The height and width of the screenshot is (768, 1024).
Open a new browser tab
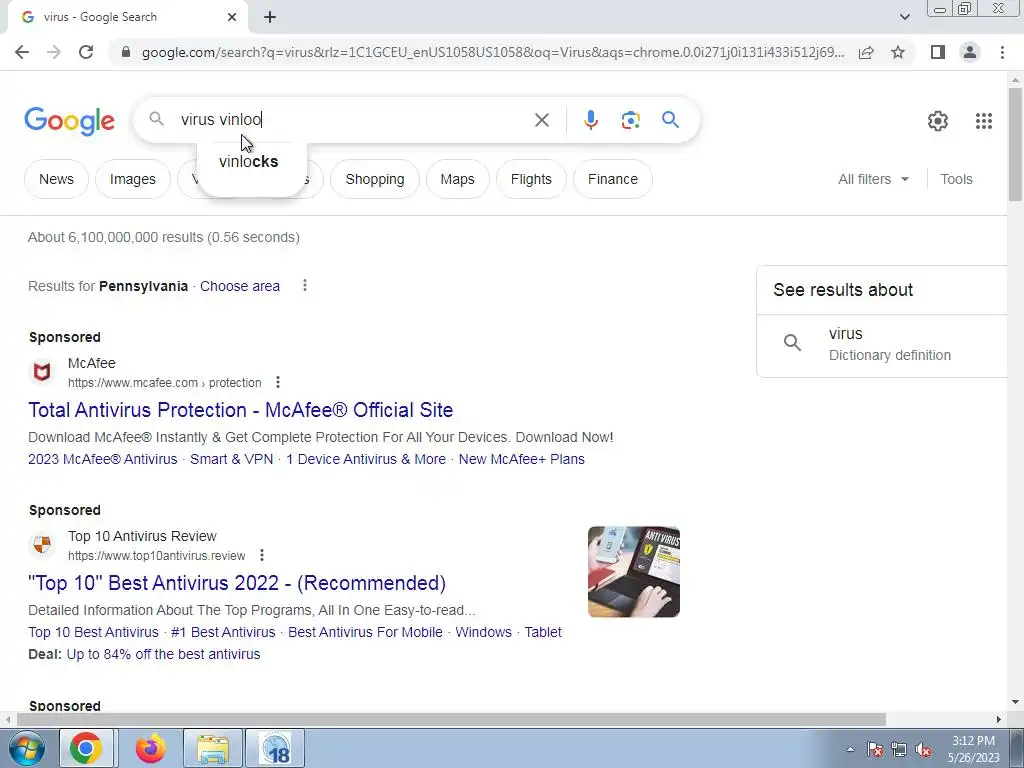click(x=270, y=17)
